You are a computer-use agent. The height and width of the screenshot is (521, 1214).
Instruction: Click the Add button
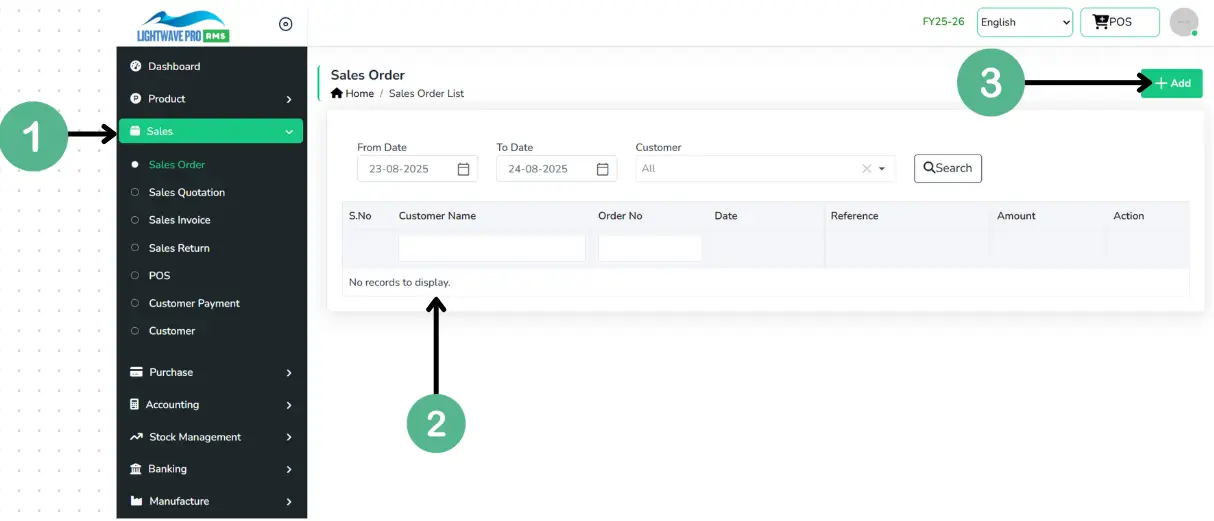pos(1172,83)
